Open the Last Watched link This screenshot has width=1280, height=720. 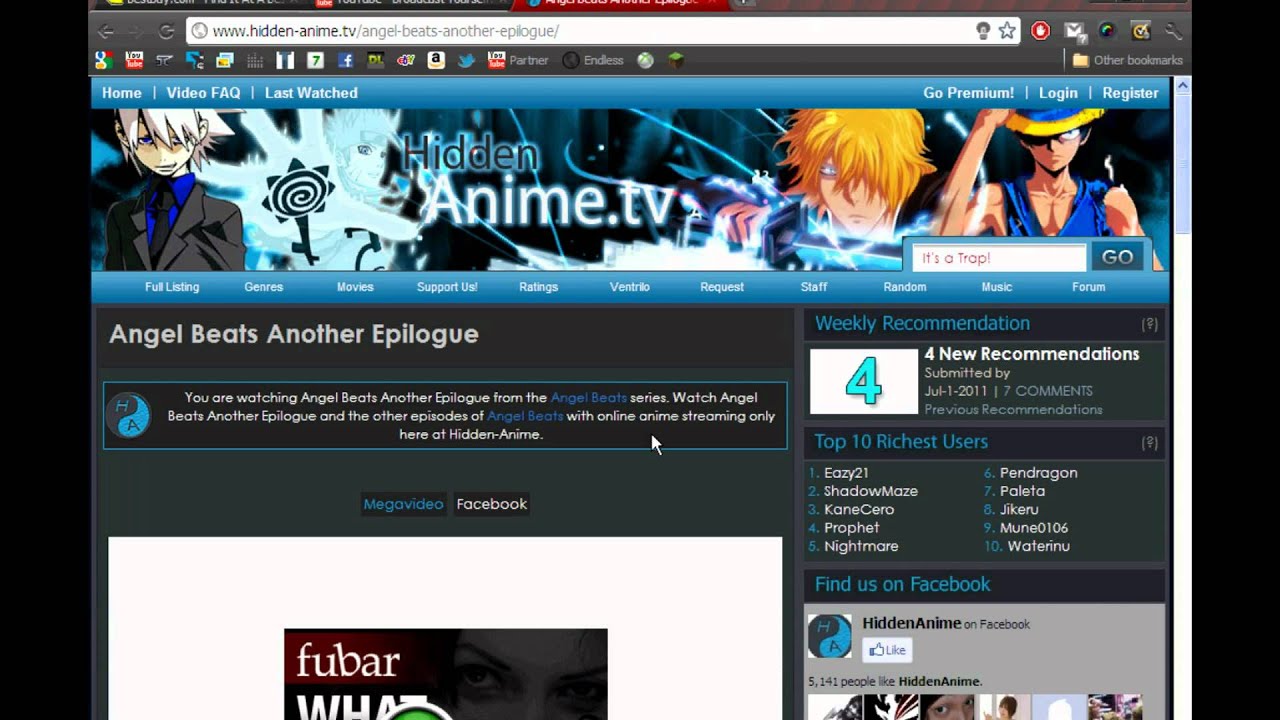[x=311, y=93]
